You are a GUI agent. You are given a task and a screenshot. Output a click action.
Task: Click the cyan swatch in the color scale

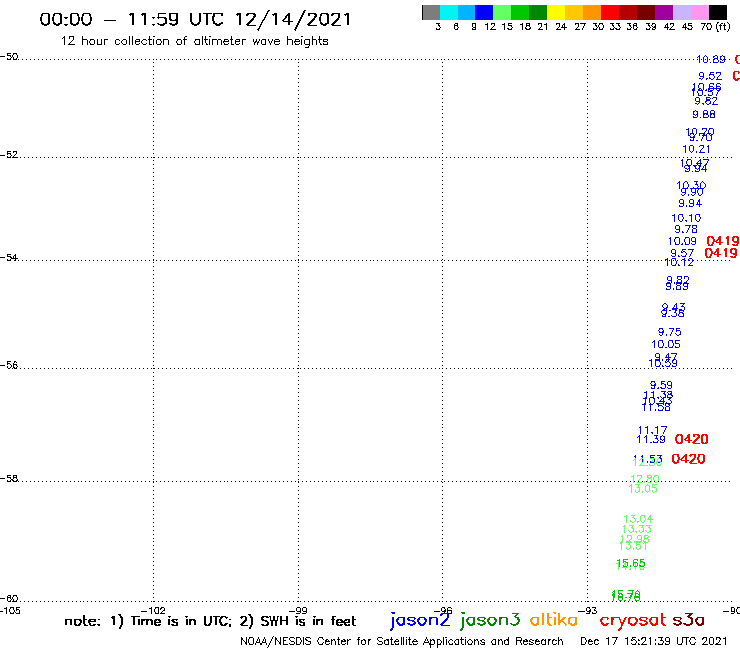point(449,12)
